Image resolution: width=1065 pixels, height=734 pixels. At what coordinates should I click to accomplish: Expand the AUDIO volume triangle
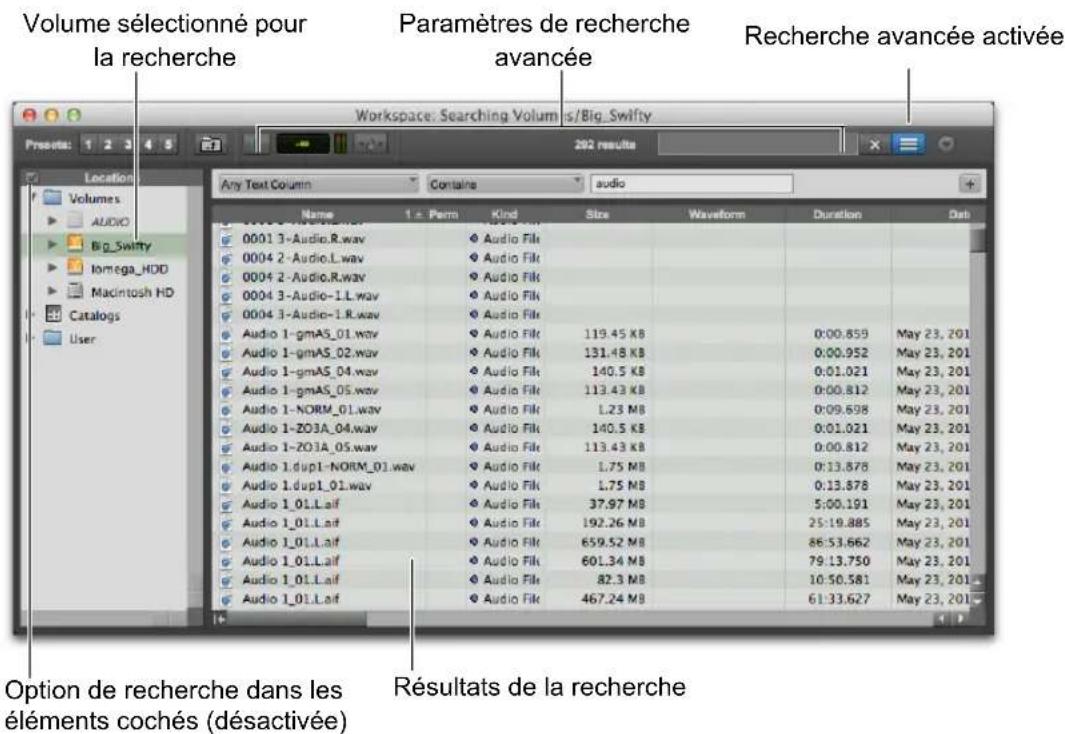(x=52, y=221)
